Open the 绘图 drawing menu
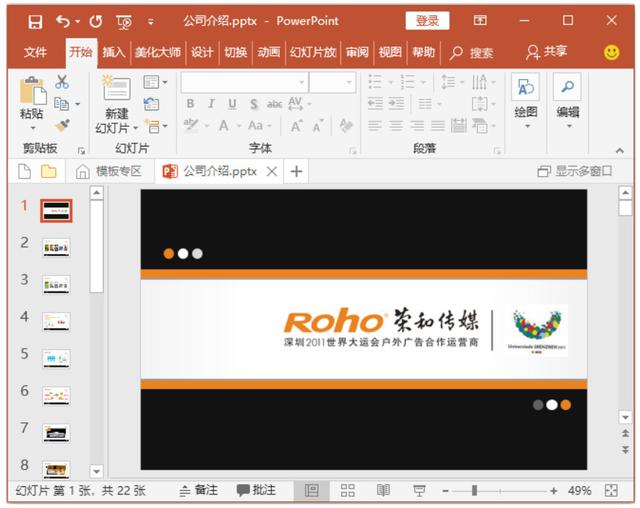 (525, 101)
